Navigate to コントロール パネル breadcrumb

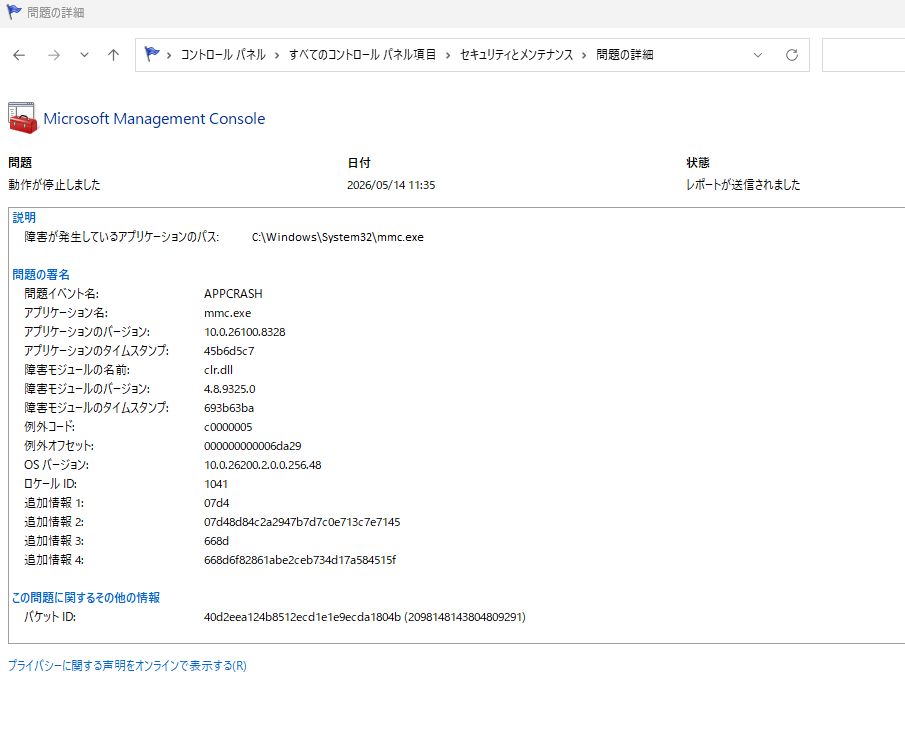tap(223, 55)
